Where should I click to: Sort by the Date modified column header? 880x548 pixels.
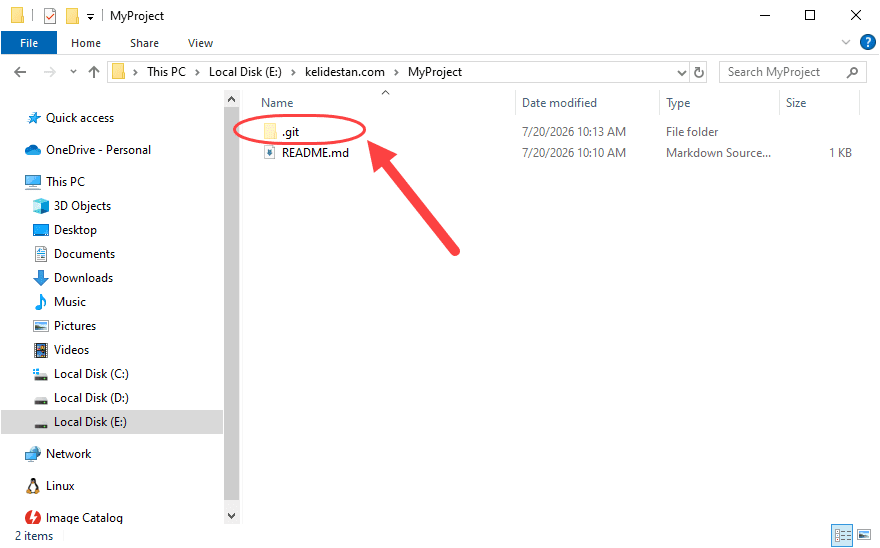559,103
